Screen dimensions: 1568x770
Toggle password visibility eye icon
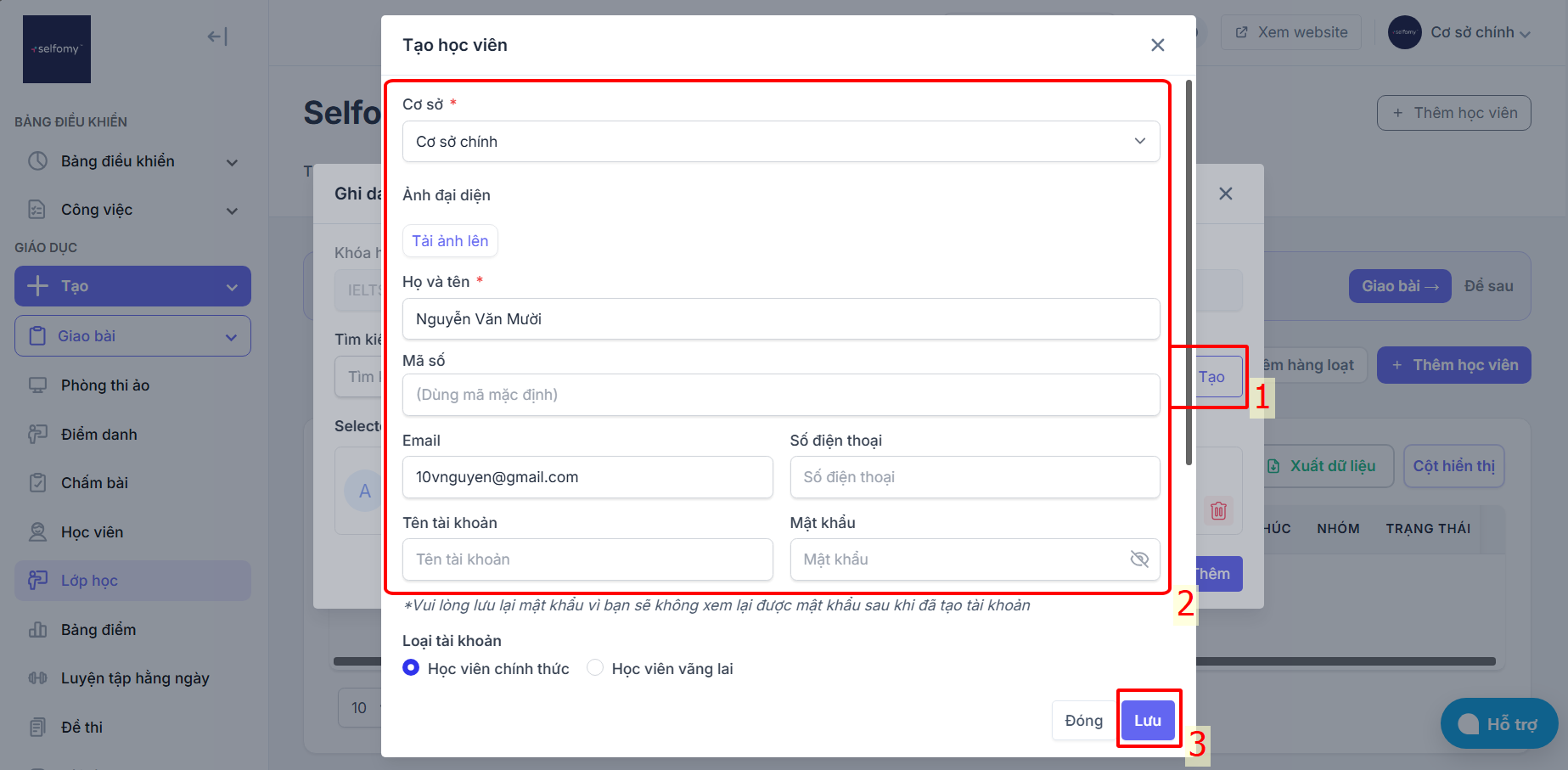1139,559
